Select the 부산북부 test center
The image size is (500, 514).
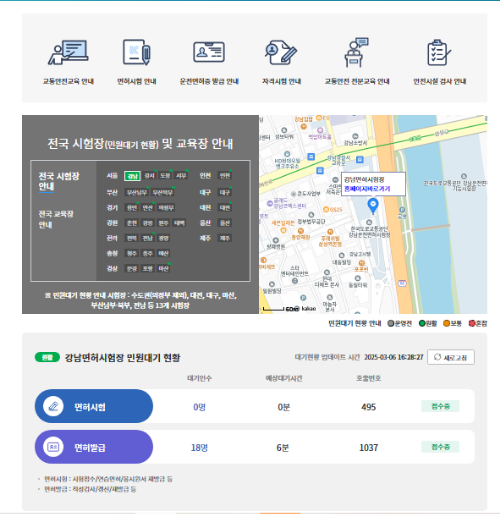(x=162, y=192)
